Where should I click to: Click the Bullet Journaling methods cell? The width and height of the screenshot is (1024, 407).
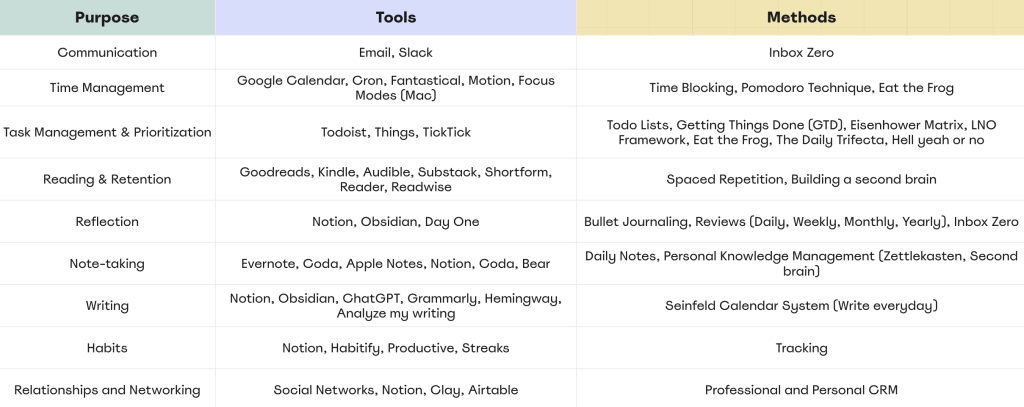click(x=801, y=221)
